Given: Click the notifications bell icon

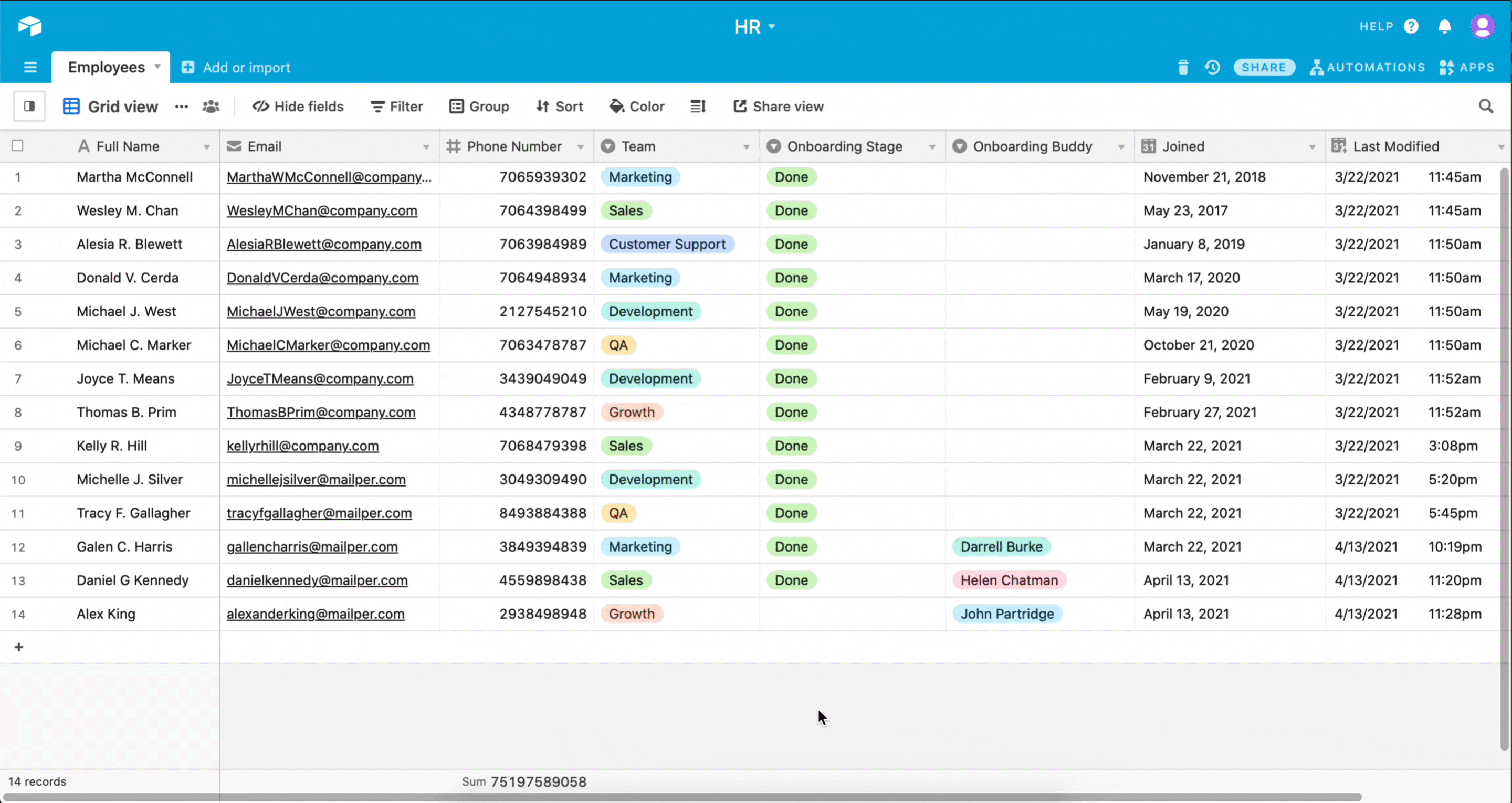Looking at the screenshot, I should click(1444, 26).
